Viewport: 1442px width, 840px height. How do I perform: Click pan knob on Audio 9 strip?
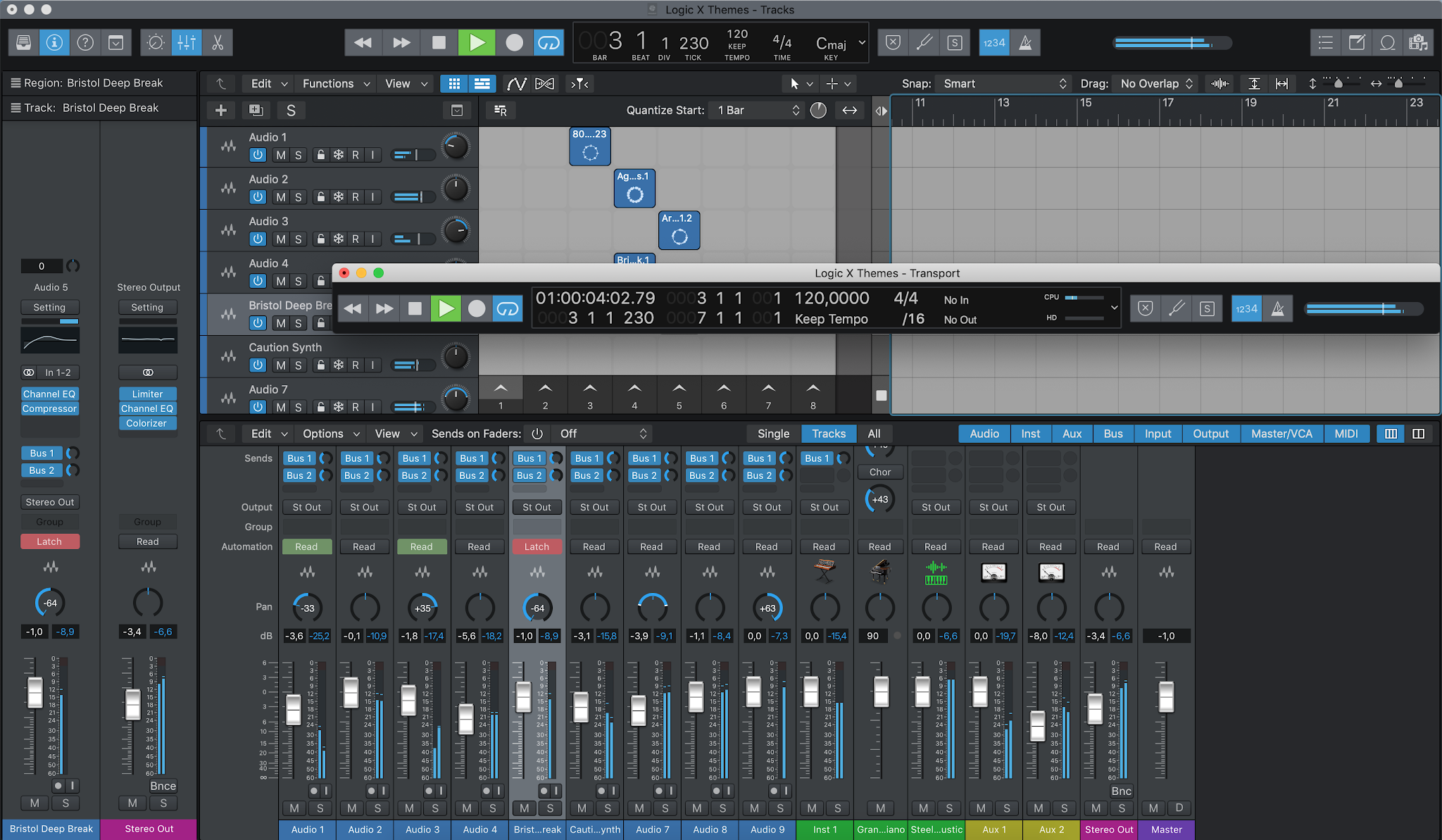767,608
